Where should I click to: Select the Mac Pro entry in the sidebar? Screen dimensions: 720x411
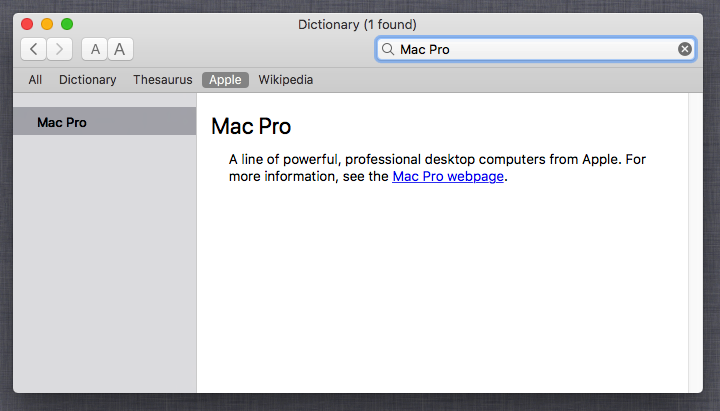click(x=105, y=121)
